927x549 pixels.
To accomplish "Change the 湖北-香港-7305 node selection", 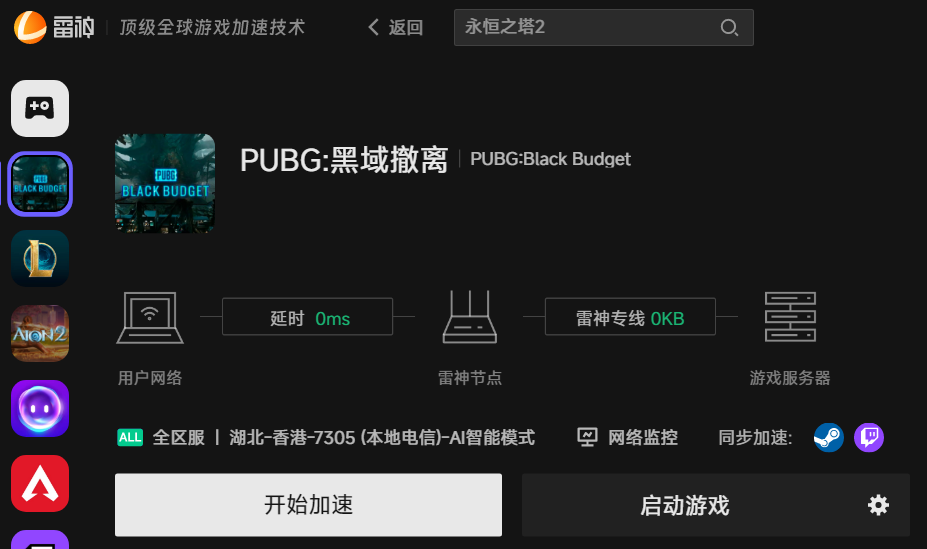I will point(382,437).
